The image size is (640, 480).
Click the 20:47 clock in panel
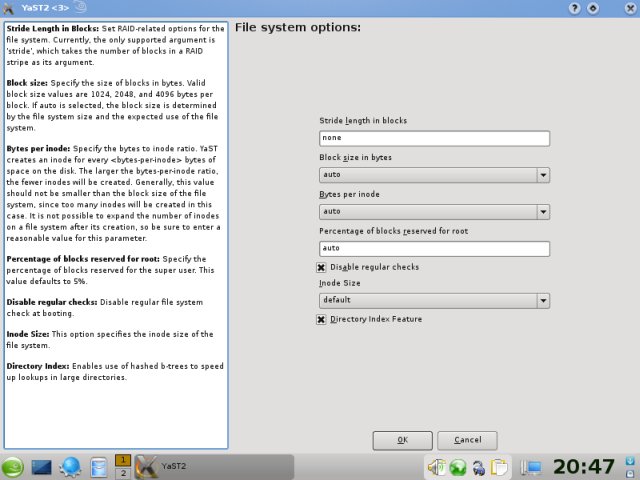(584, 467)
